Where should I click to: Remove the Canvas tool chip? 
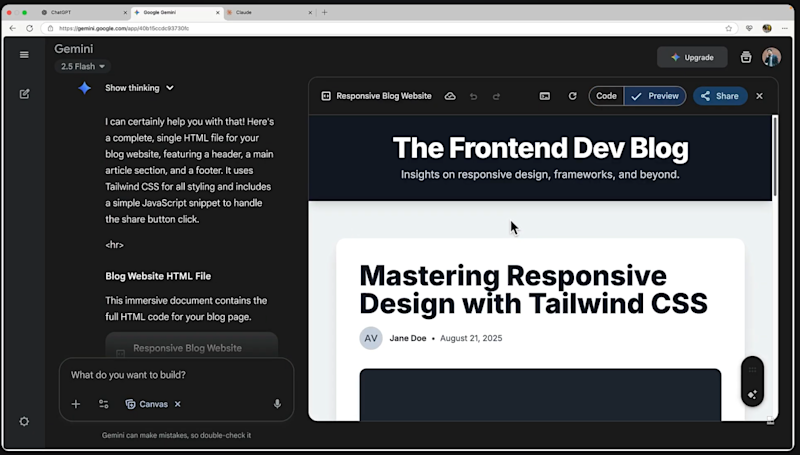(178, 404)
